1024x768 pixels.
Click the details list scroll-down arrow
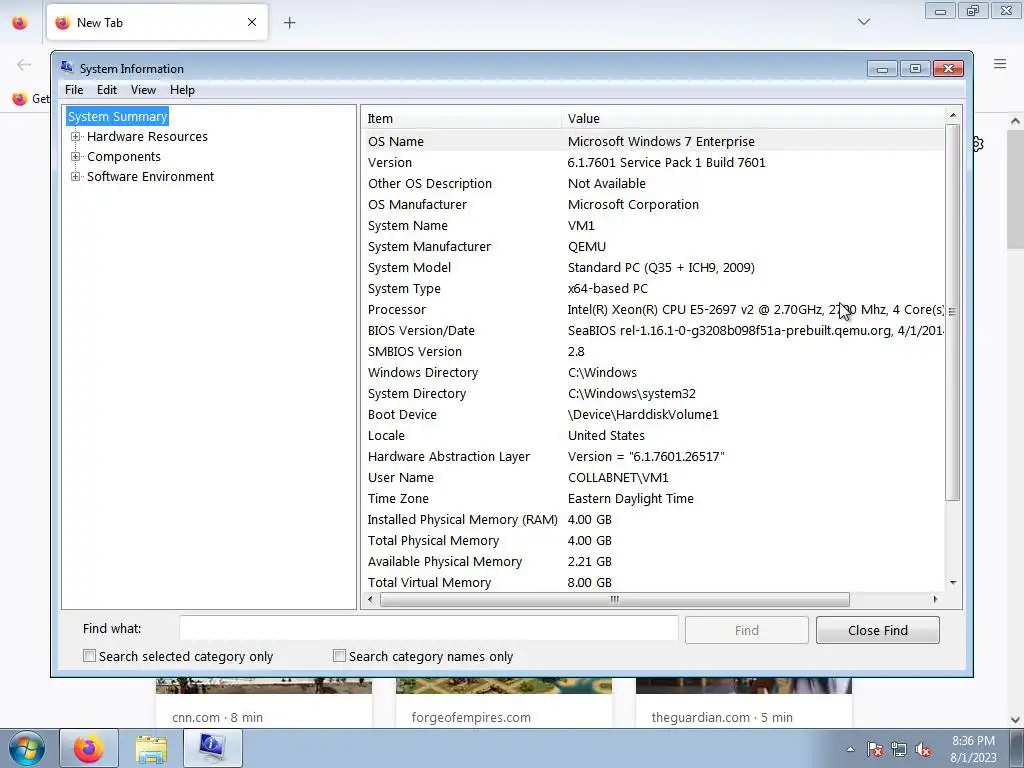[953, 583]
